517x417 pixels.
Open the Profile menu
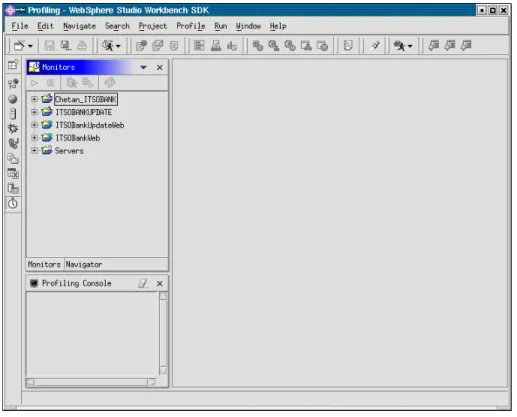tap(191, 26)
